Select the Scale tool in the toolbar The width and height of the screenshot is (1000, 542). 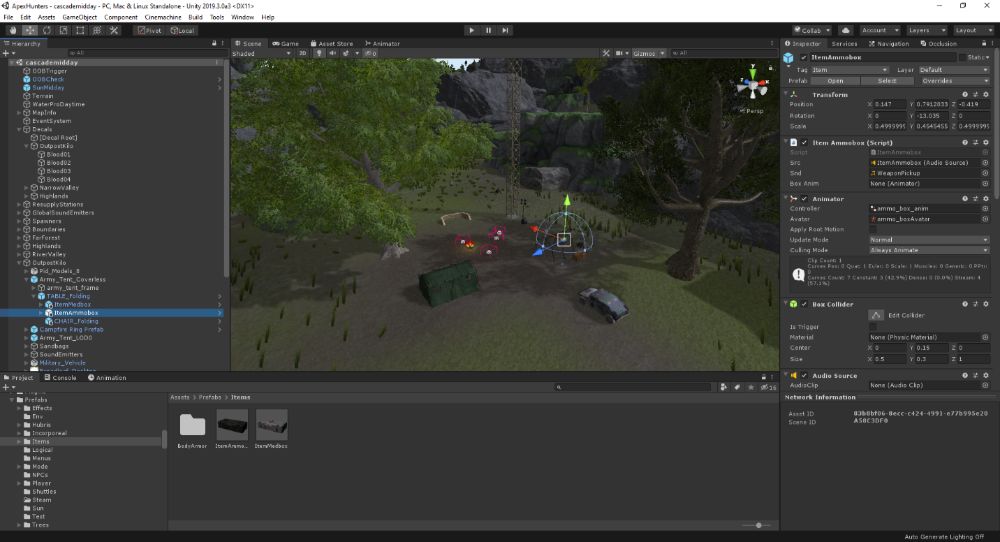tap(64, 30)
